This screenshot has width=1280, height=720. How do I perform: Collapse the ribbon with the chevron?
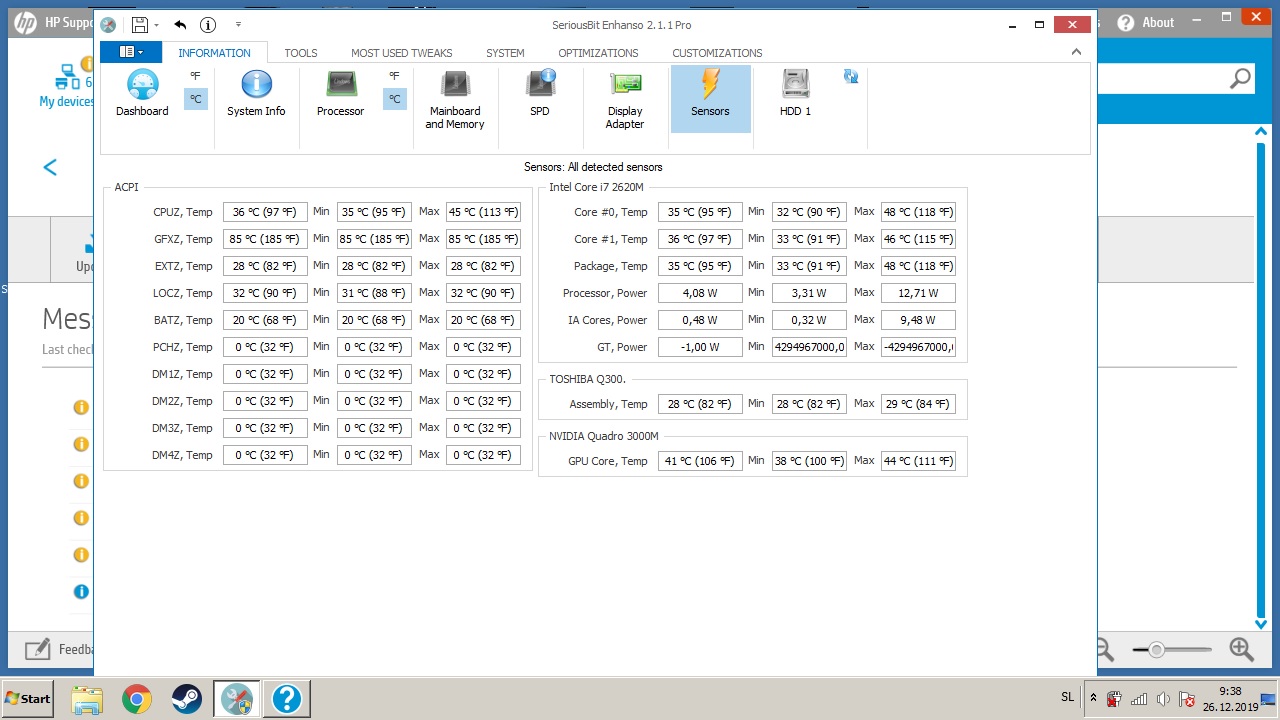pyautogui.click(x=1076, y=52)
